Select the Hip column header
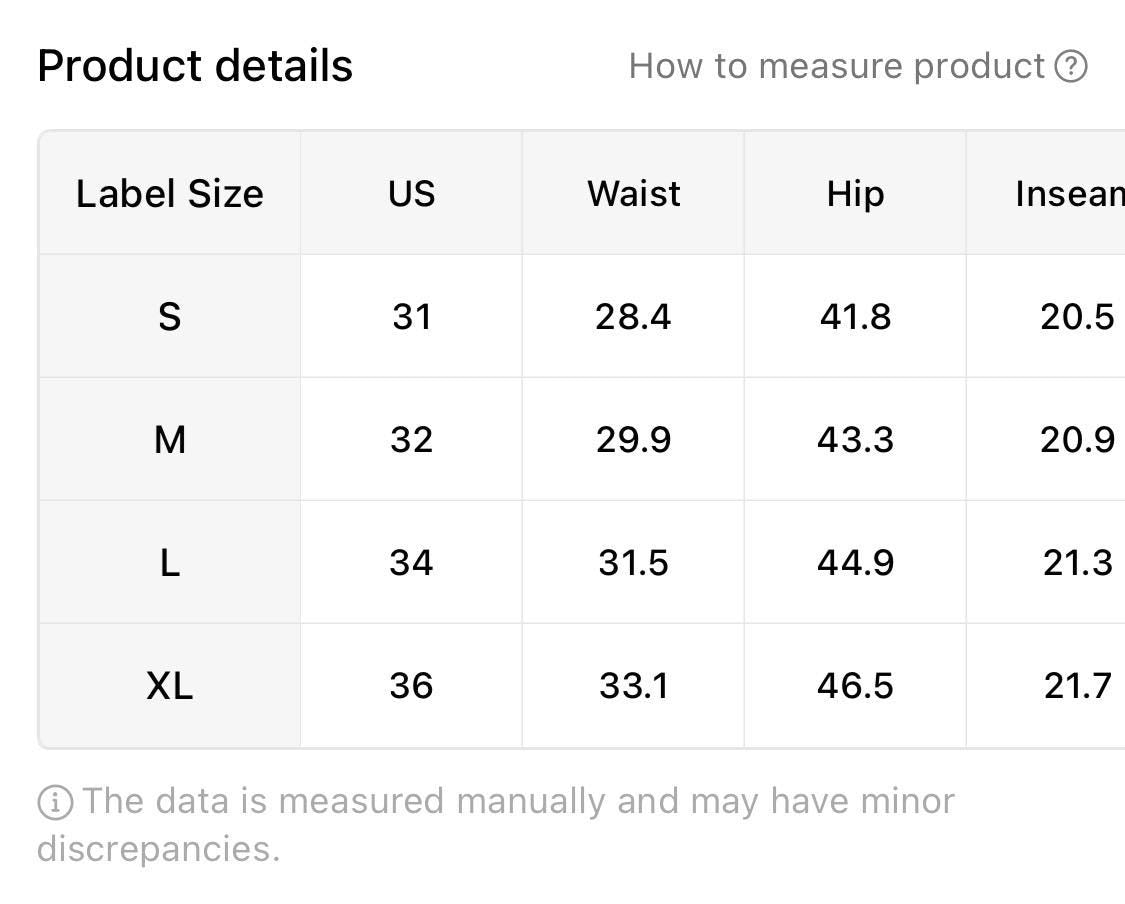1125x904 pixels. pos(855,193)
